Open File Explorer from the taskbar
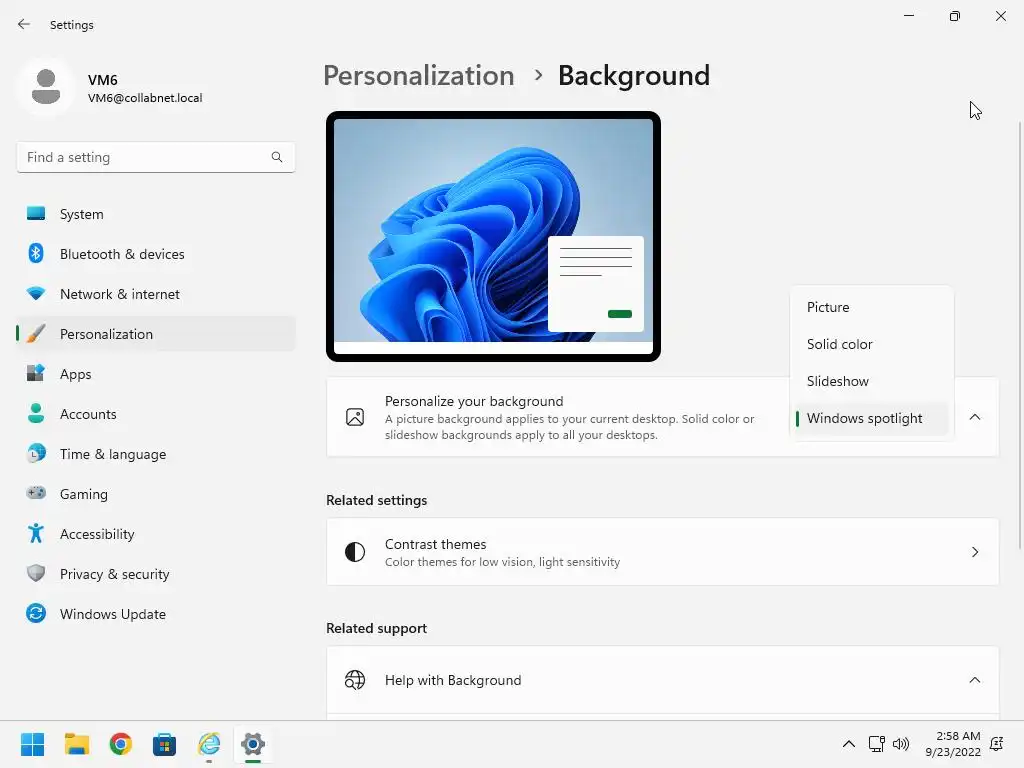Screen dimensions: 1024x768 (x=76, y=744)
